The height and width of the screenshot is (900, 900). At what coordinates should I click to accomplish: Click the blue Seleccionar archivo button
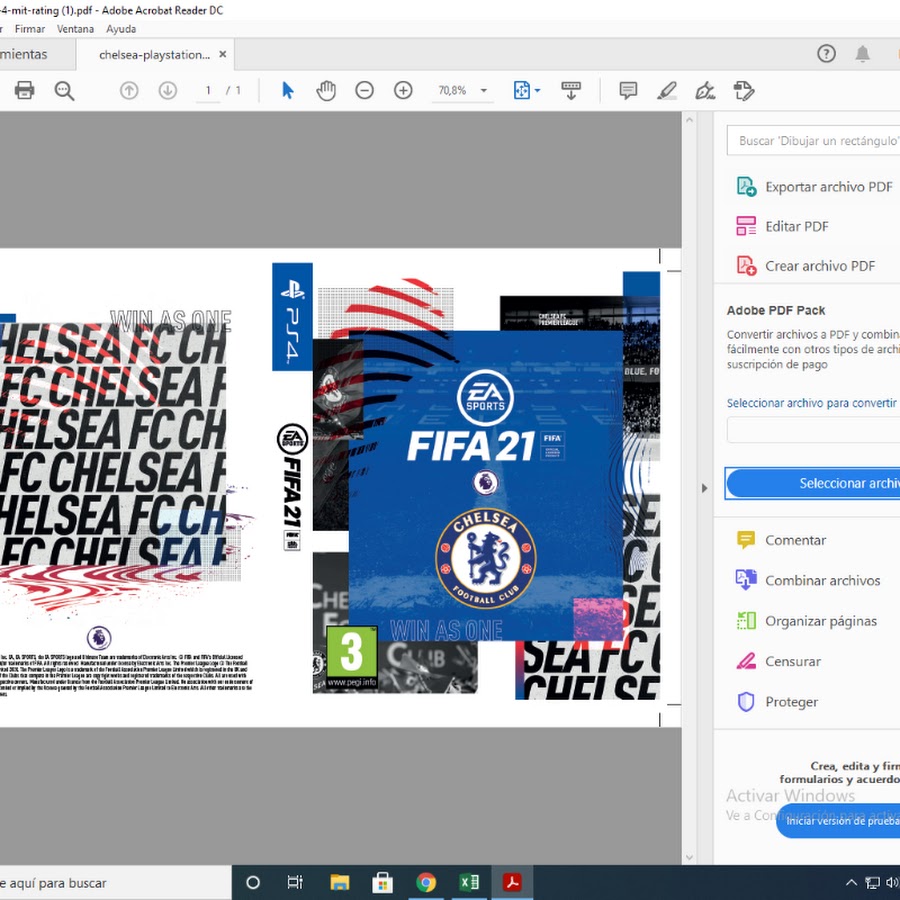(x=813, y=483)
